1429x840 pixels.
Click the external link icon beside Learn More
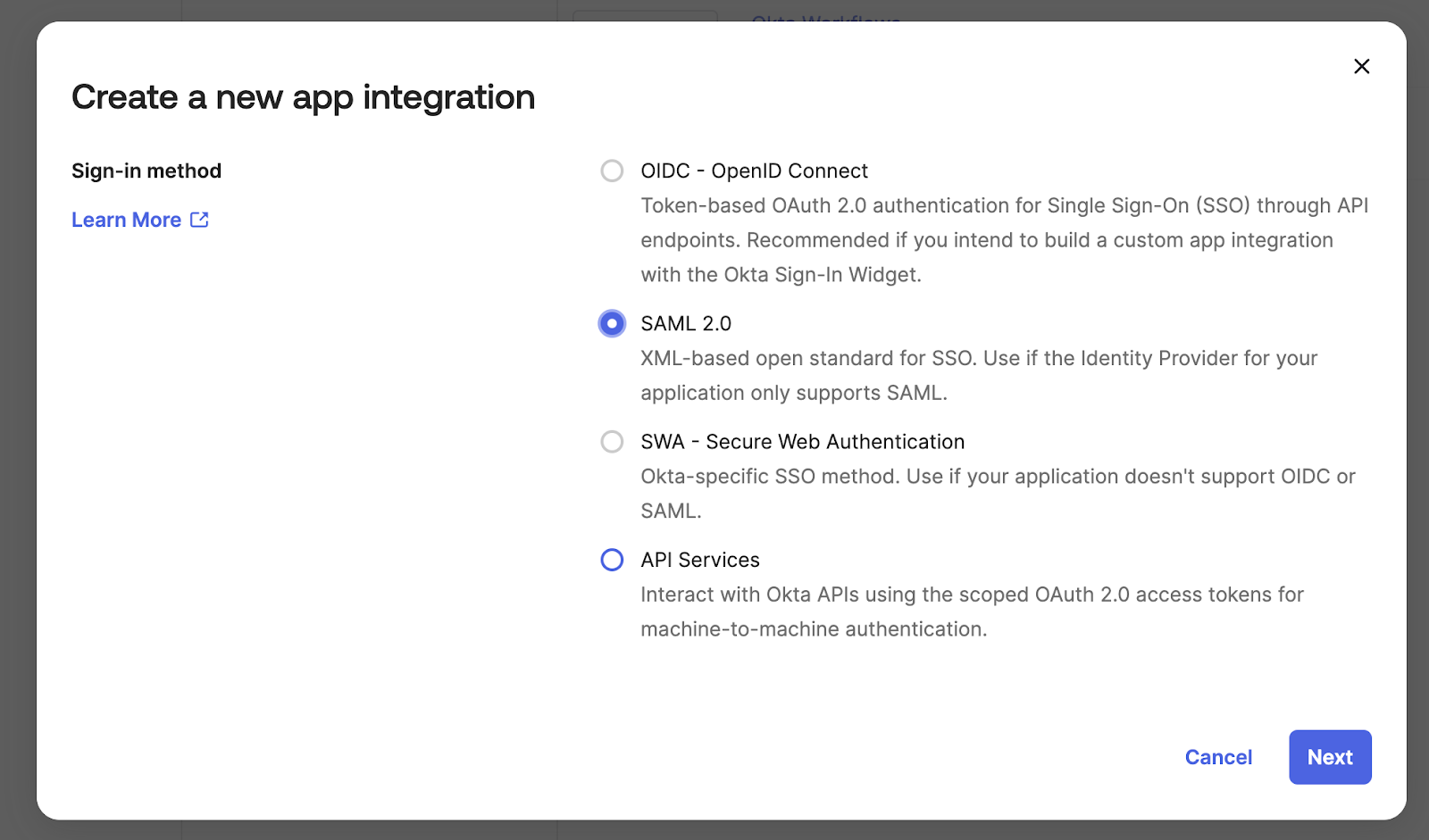(x=199, y=220)
